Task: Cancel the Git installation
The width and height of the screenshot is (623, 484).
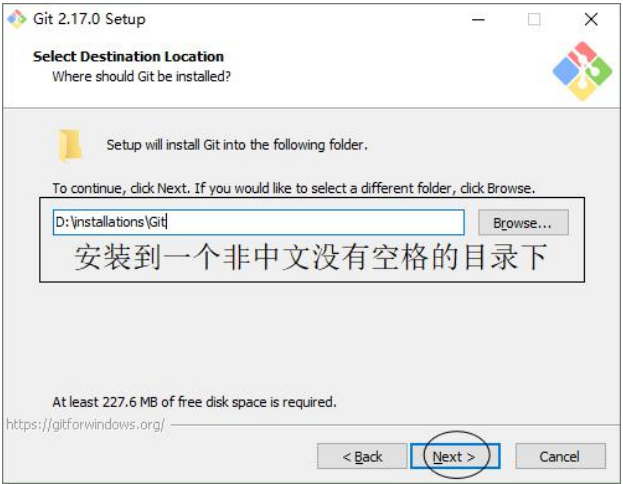Action: tap(560, 456)
